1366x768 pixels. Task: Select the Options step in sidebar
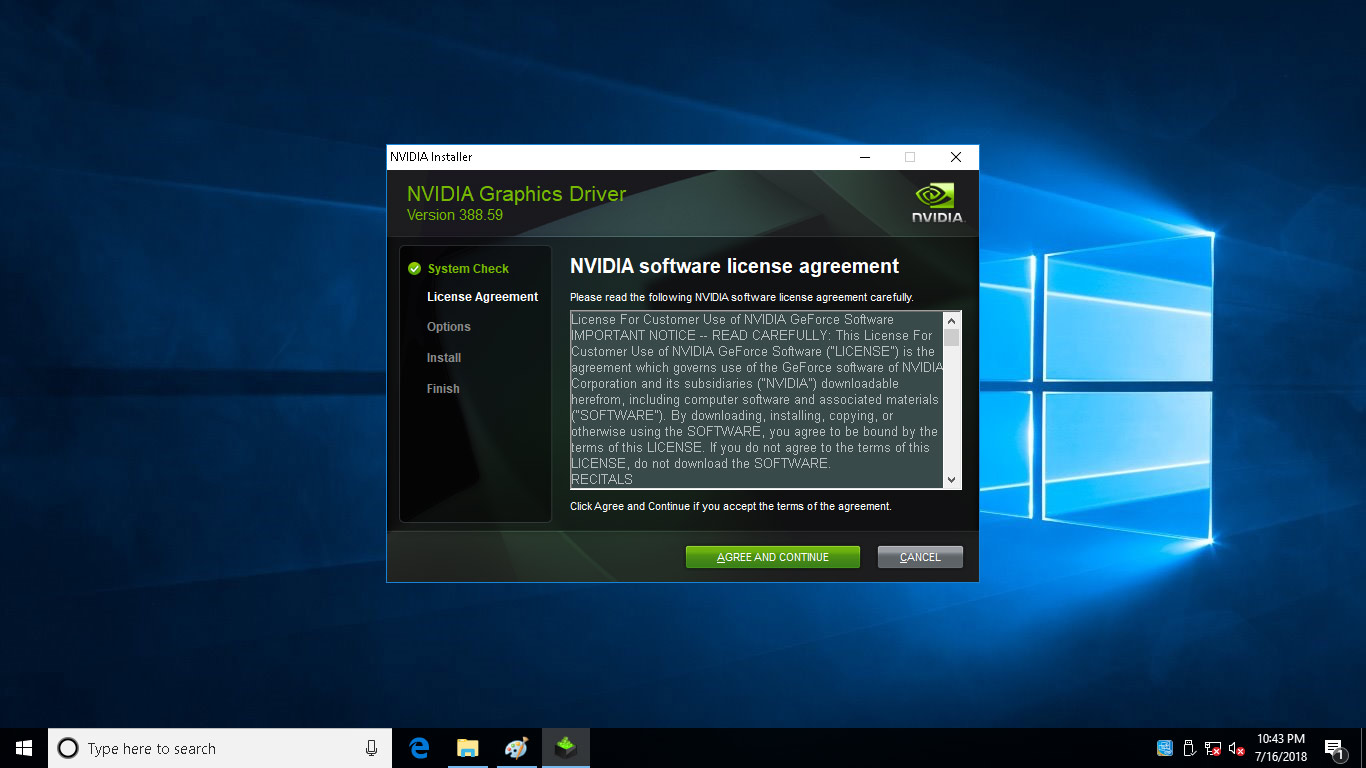[448, 327]
